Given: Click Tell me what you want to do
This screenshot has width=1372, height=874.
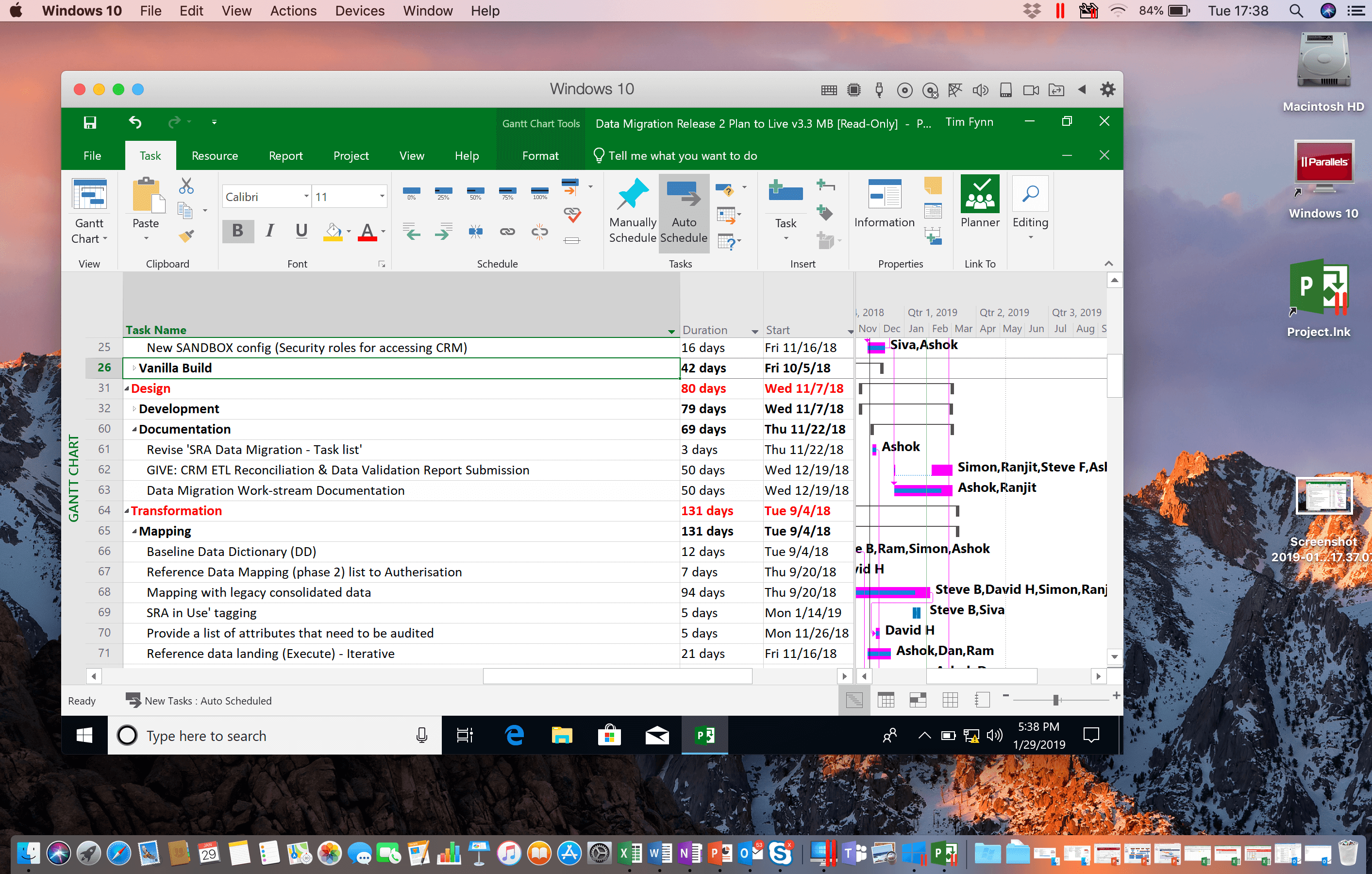Looking at the screenshot, I should [683, 155].
